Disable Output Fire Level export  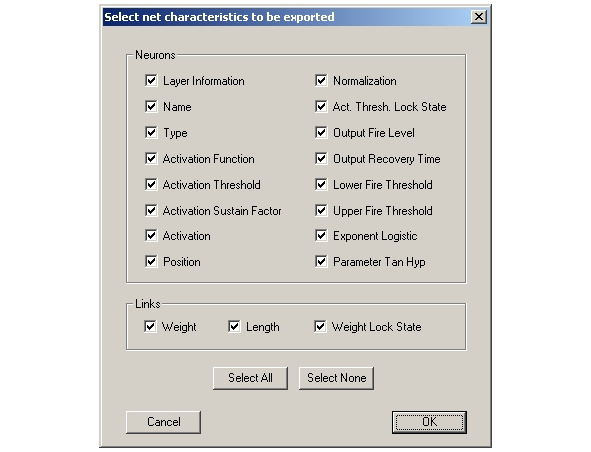[321, 132]
